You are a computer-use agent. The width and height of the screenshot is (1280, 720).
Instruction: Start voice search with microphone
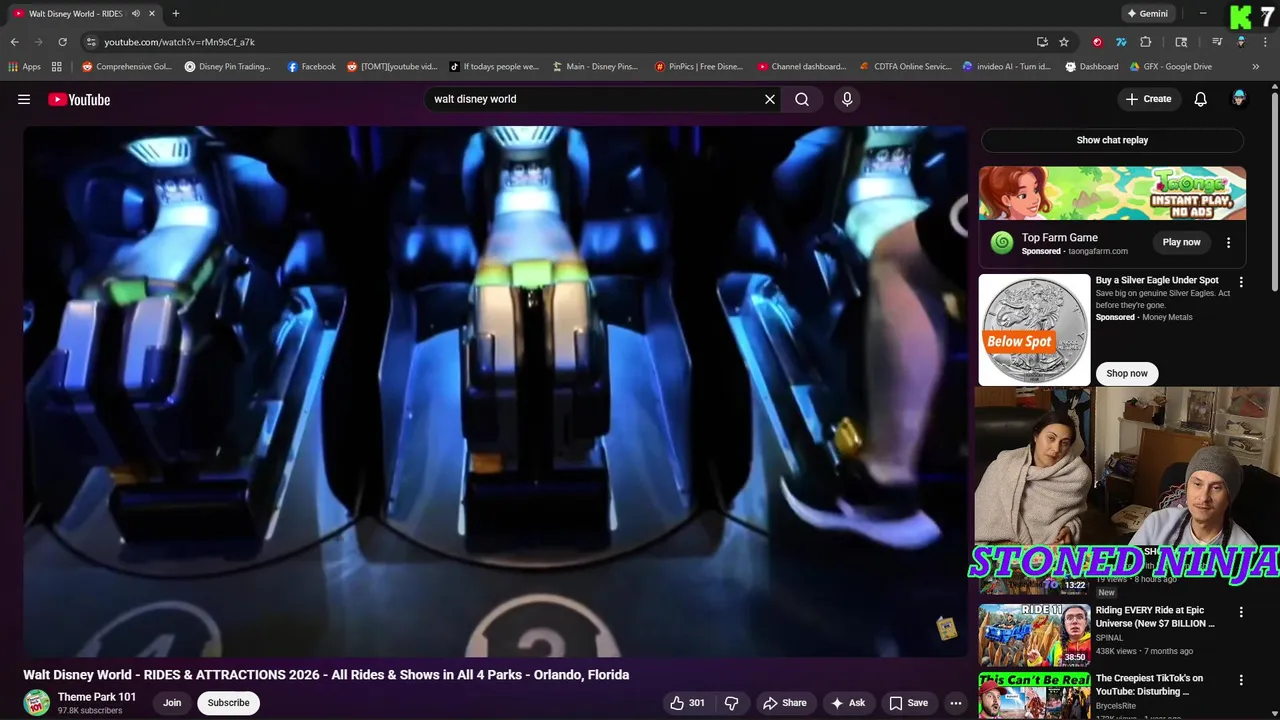(x=847, y=99)
